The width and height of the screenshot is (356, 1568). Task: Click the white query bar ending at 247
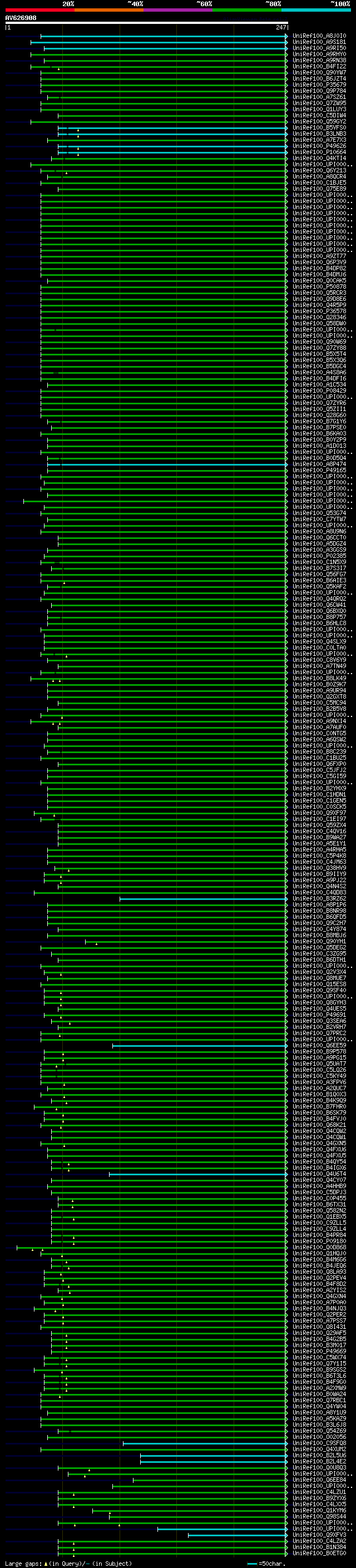147,22
